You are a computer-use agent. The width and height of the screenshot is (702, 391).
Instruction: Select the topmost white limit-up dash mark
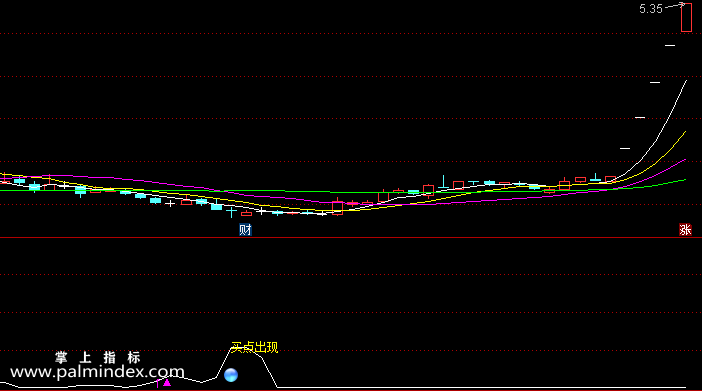click(x=670, y=45)
